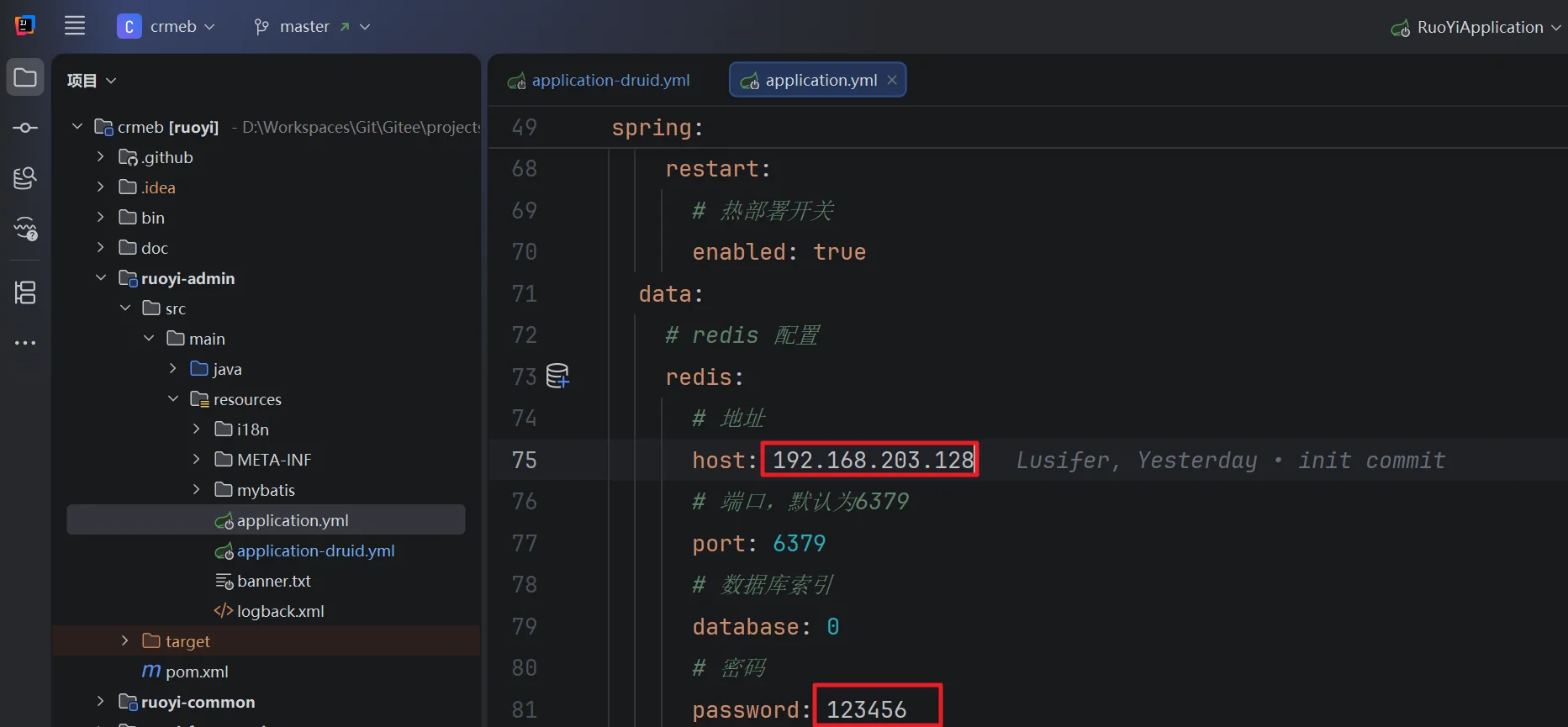
Task: Select the ruoyi-common module row
Action: 266,702
